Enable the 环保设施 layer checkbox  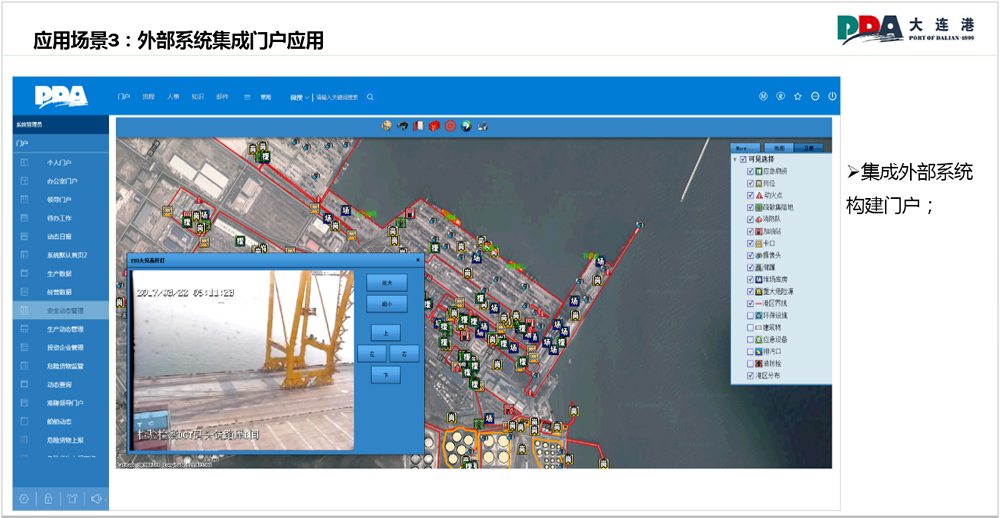click(751, 315)
